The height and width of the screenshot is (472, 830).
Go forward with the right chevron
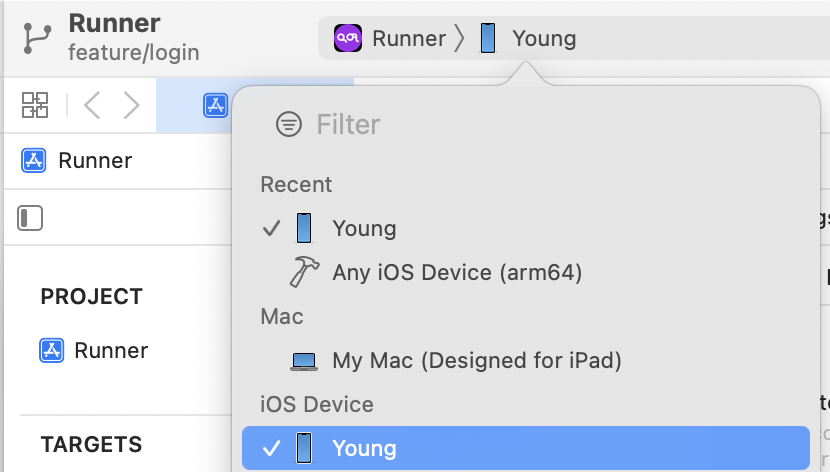[131, 105]
